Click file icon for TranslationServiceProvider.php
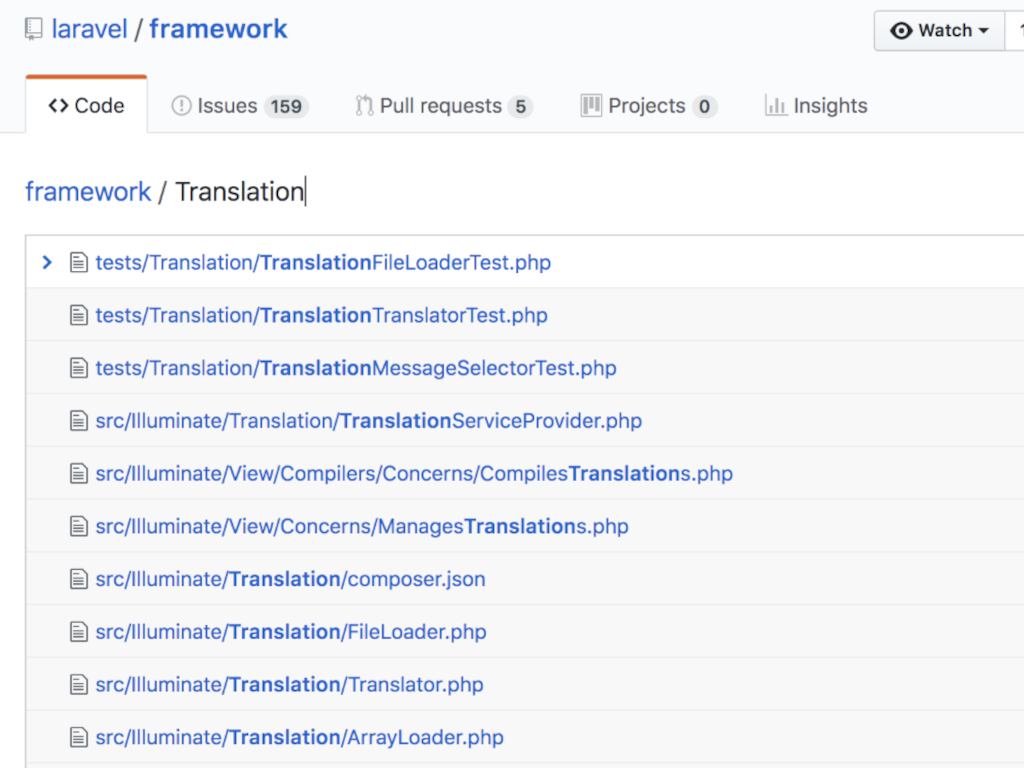This screenshot has width=1024, height=768. click(x=79, y=421)
